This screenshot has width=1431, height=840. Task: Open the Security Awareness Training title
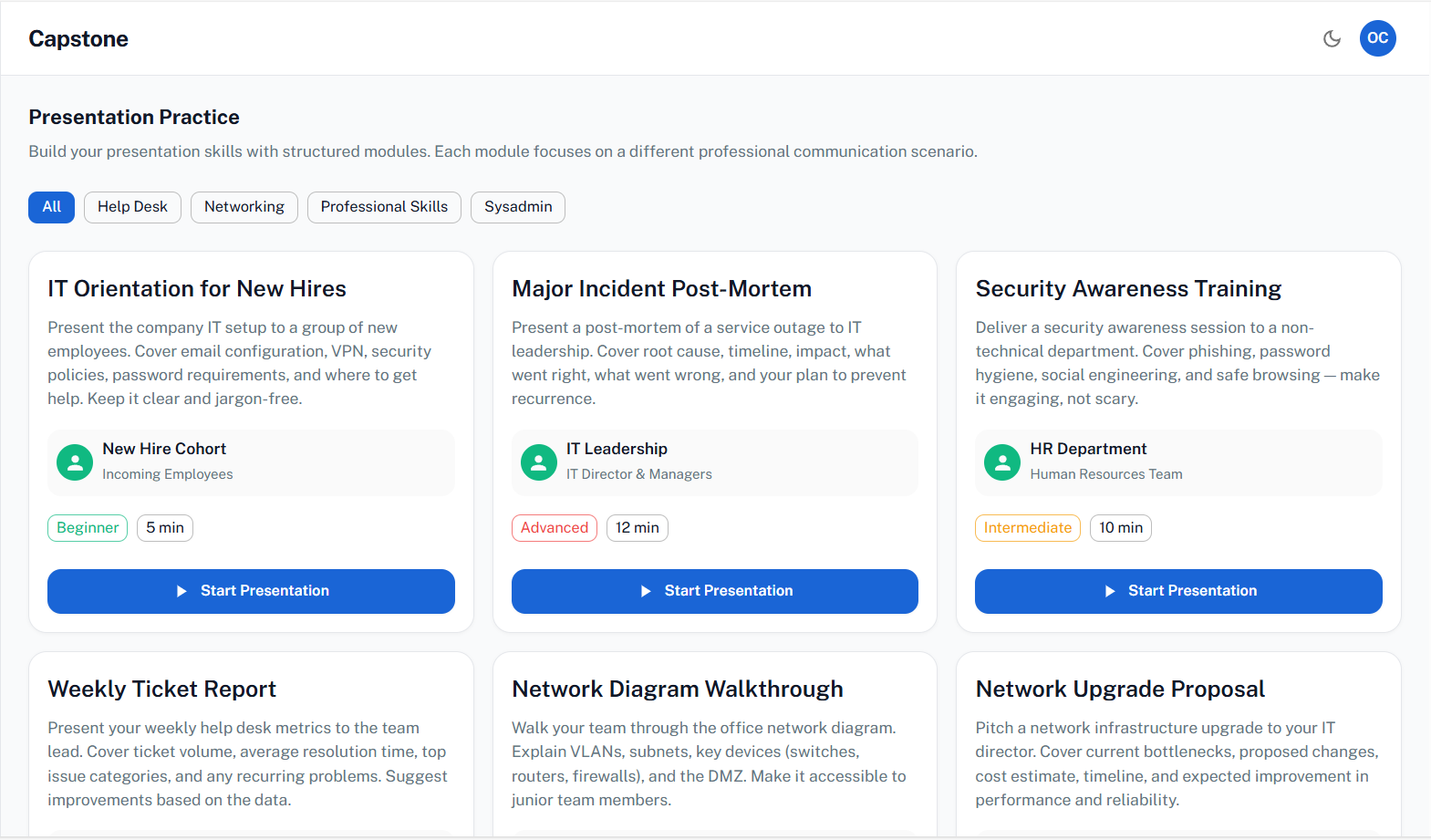pos(1128,289)
